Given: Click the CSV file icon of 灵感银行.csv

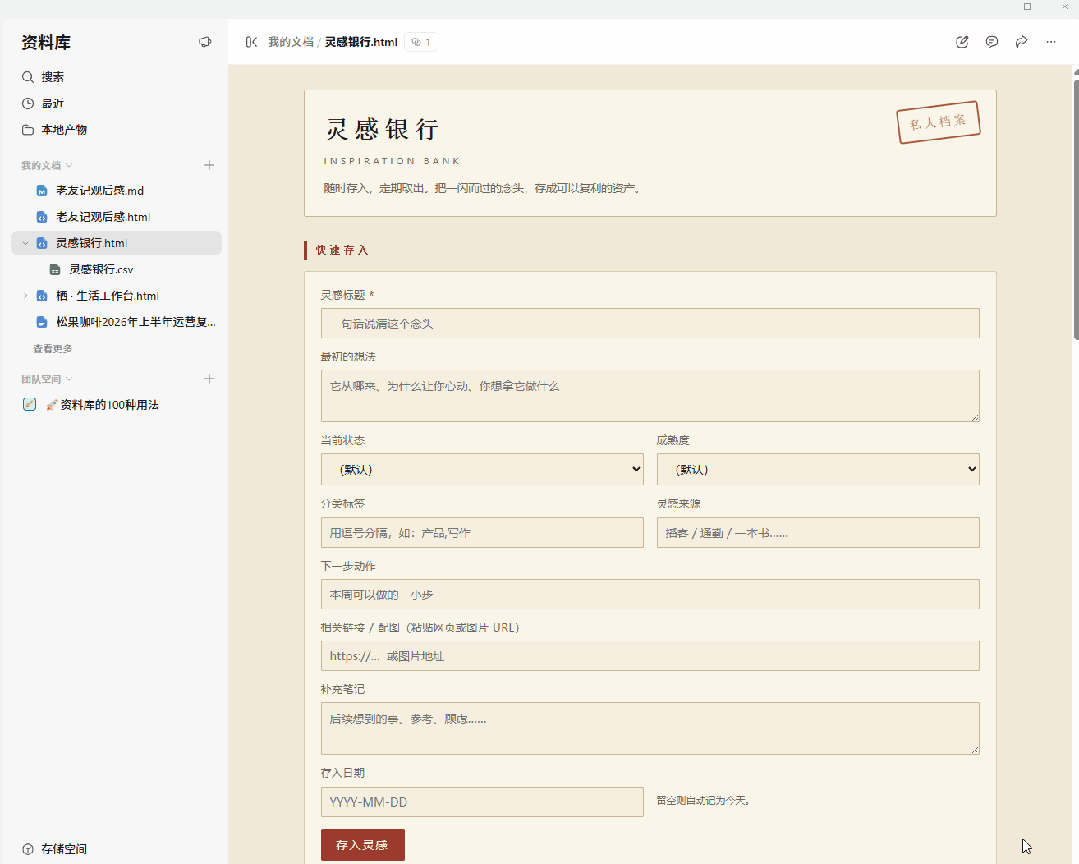Looking at the screenshot, I should (x=55, y=270).
